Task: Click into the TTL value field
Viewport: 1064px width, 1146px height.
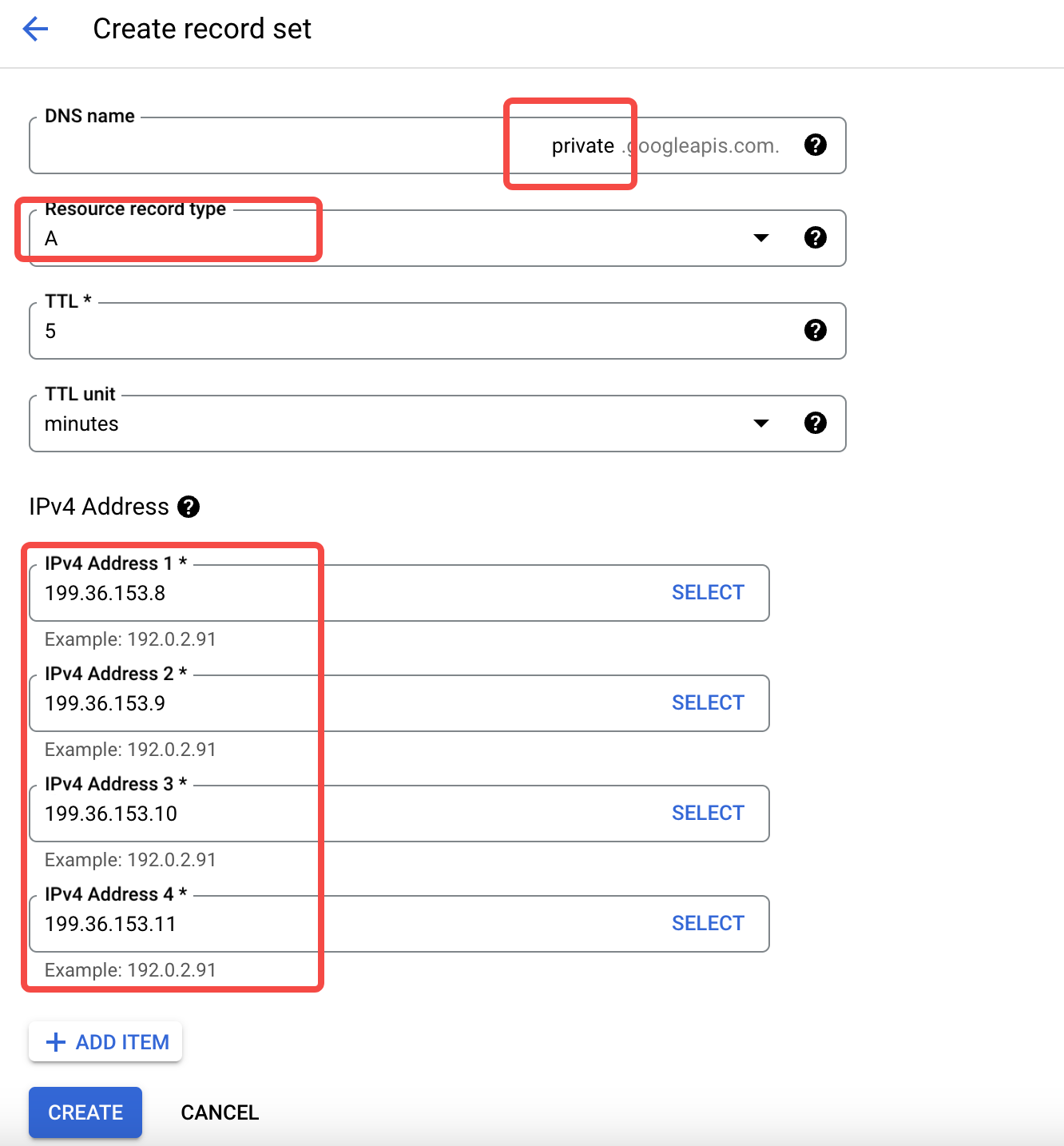Action: click(x=438, y=331)
